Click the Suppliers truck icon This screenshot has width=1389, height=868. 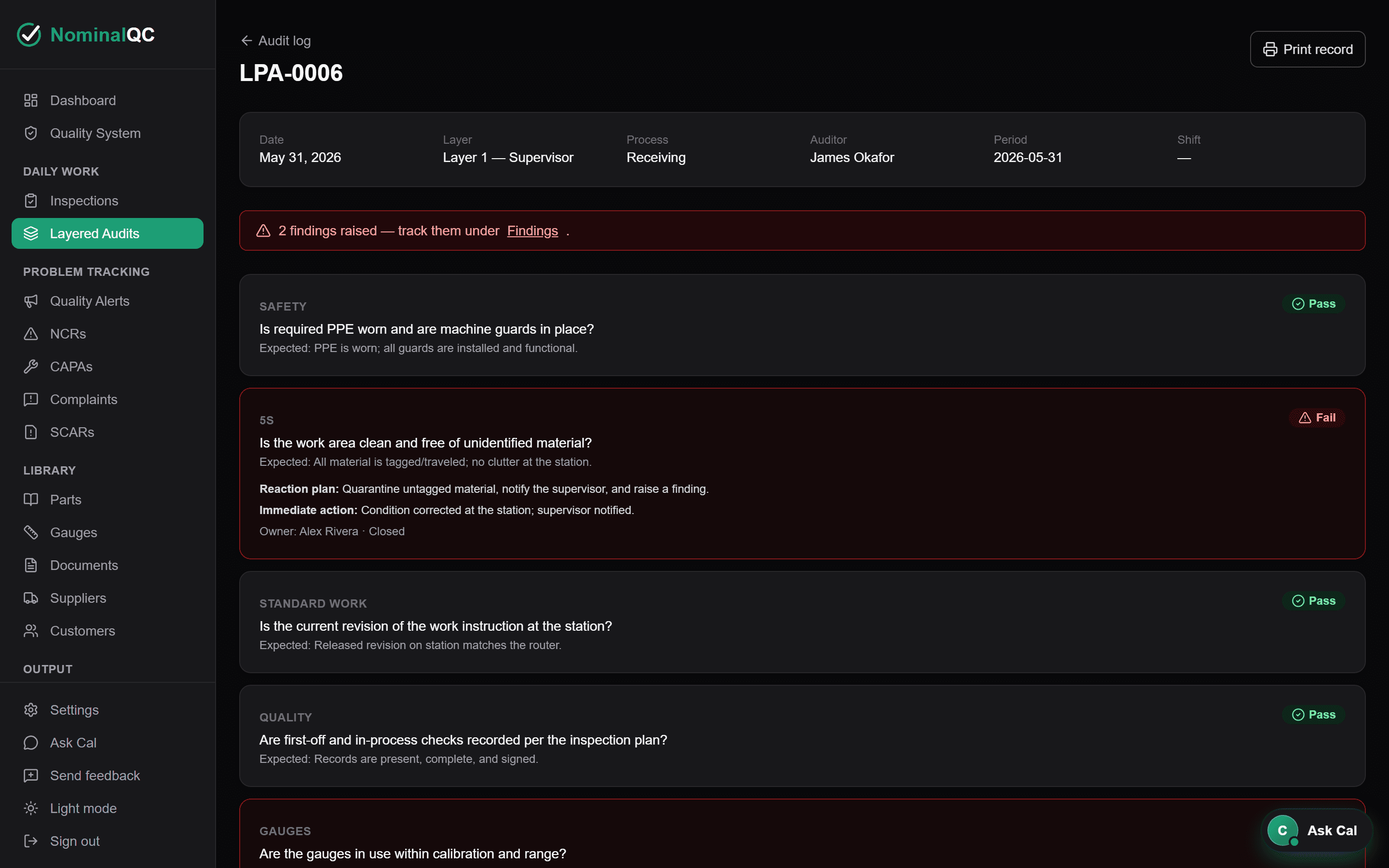click(x=31, y=597)
